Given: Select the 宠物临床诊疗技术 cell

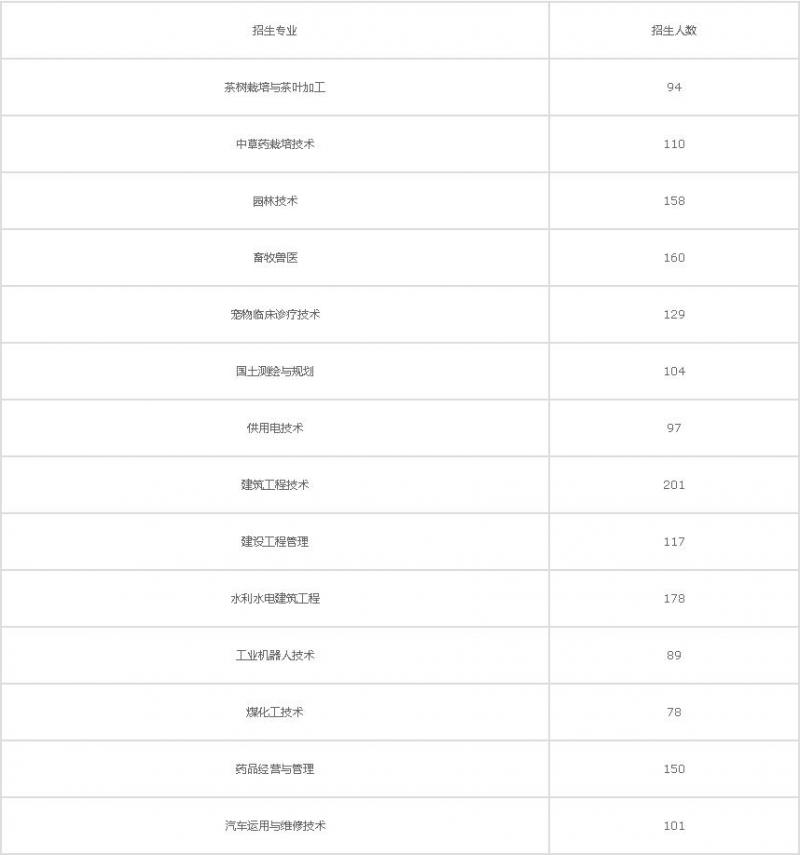Looking at the screenshot, I should (275, 314).
